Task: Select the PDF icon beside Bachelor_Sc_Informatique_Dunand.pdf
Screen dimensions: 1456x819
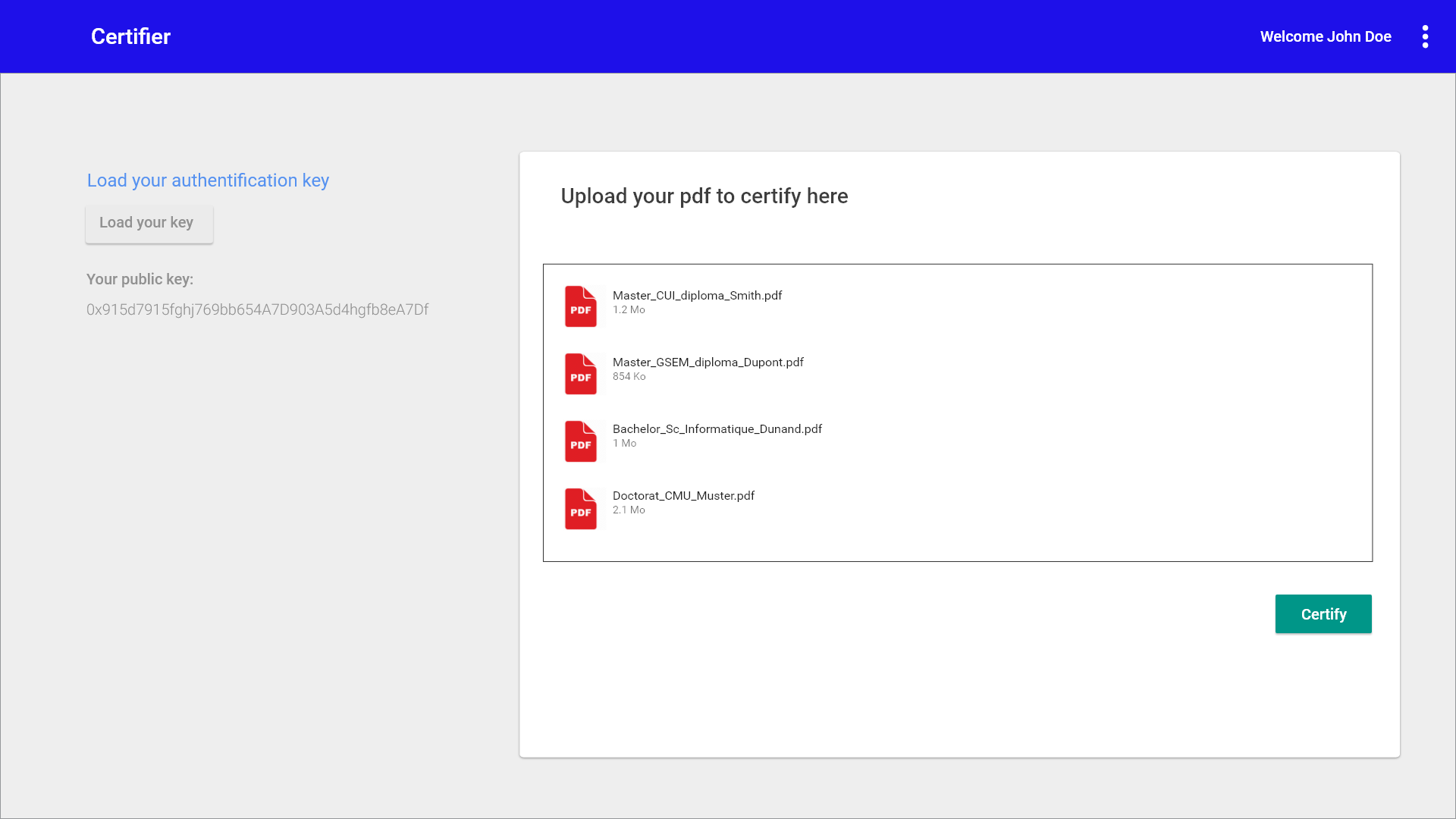Action: [580, 441]
